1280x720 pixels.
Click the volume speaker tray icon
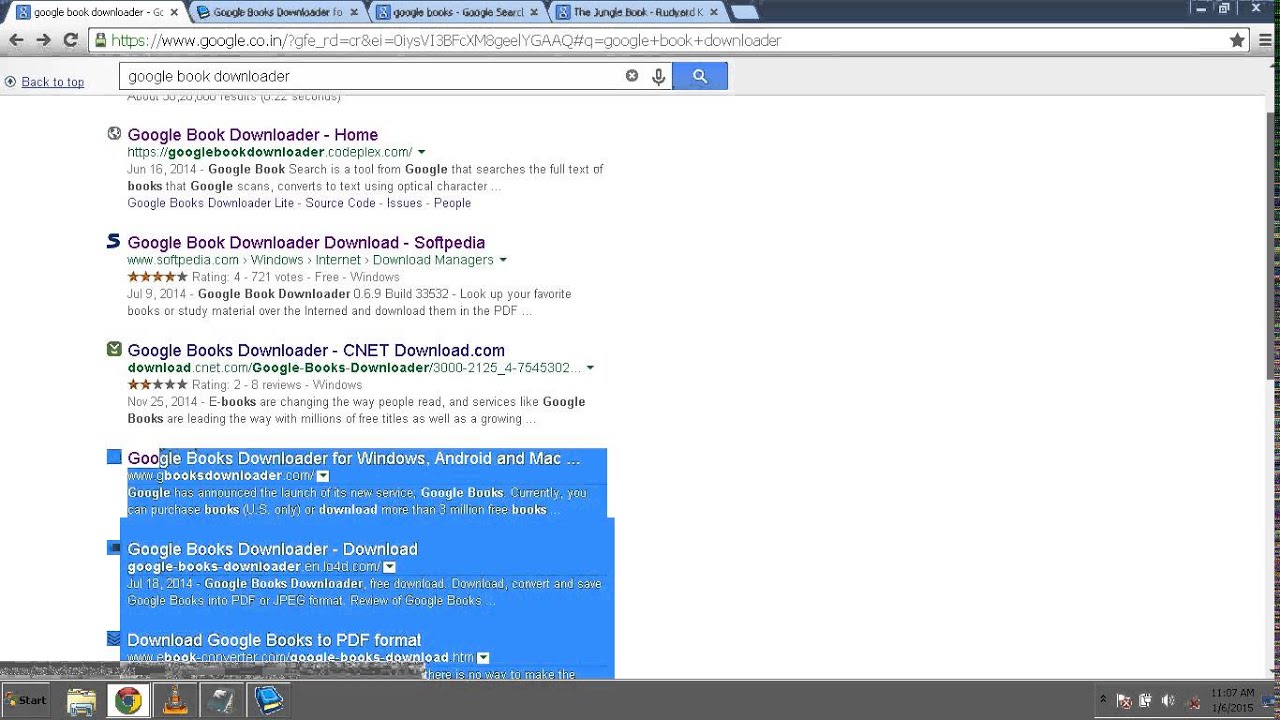1167,701
